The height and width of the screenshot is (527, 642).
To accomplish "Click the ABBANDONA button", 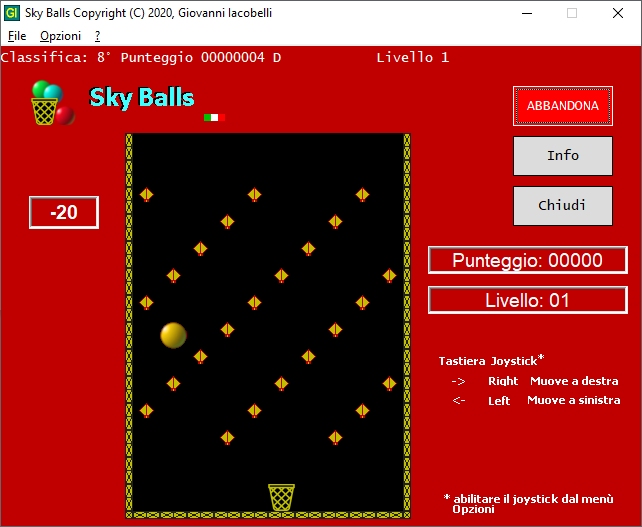I will [563, 106].
